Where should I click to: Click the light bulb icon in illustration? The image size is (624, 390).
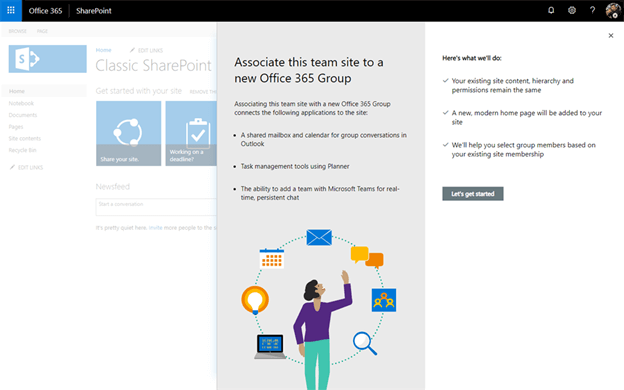coord(255,300)
